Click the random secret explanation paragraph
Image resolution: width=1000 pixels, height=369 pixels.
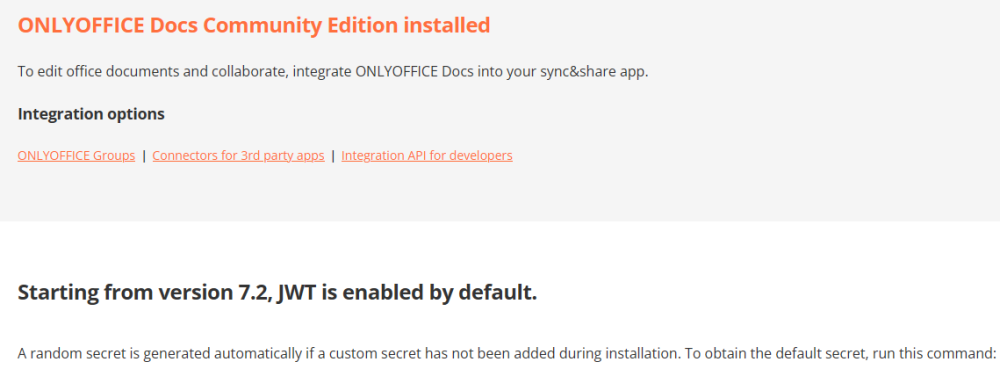(x=506, y=352)
